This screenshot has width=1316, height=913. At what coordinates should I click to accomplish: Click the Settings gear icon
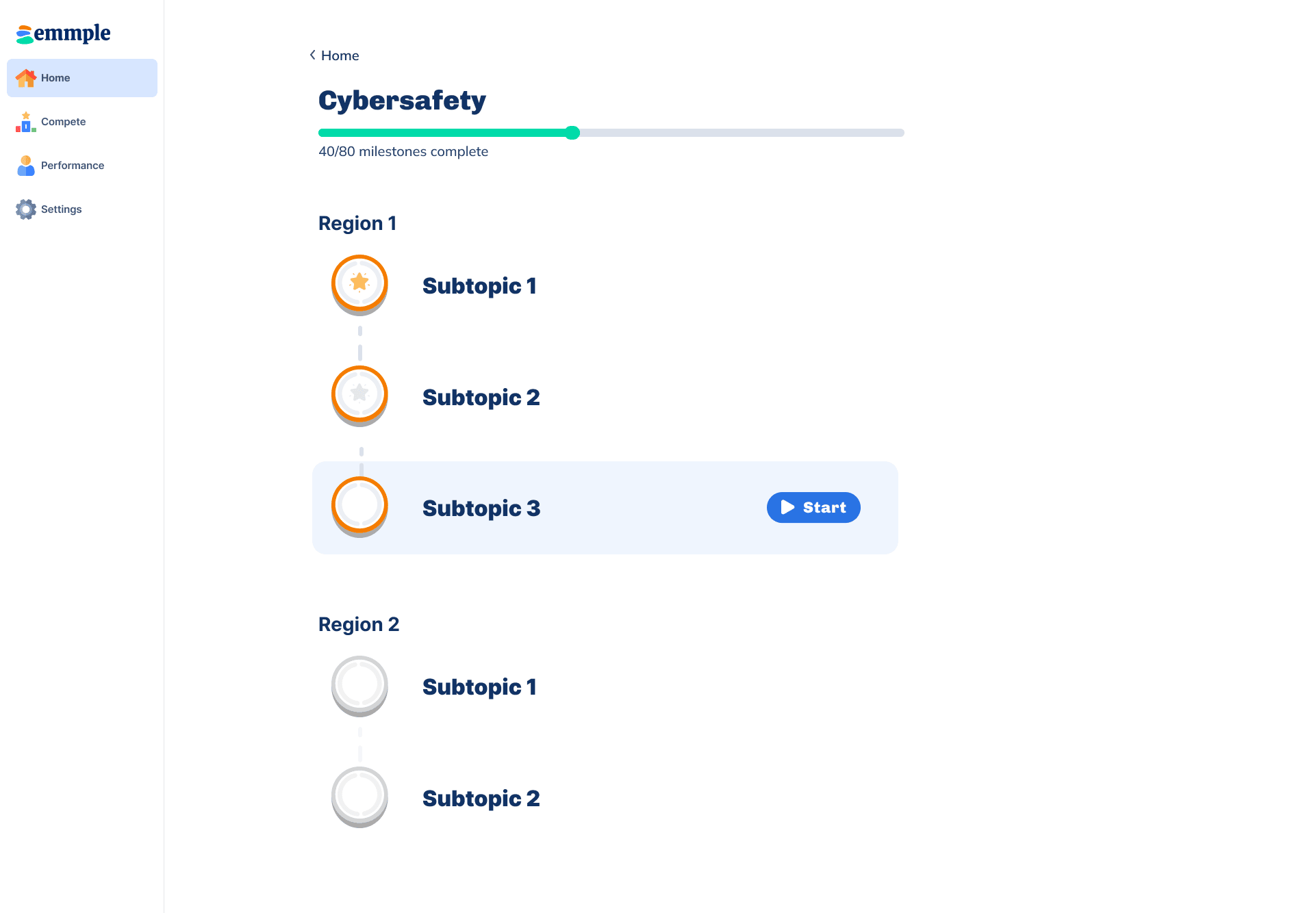coord(26,209)
